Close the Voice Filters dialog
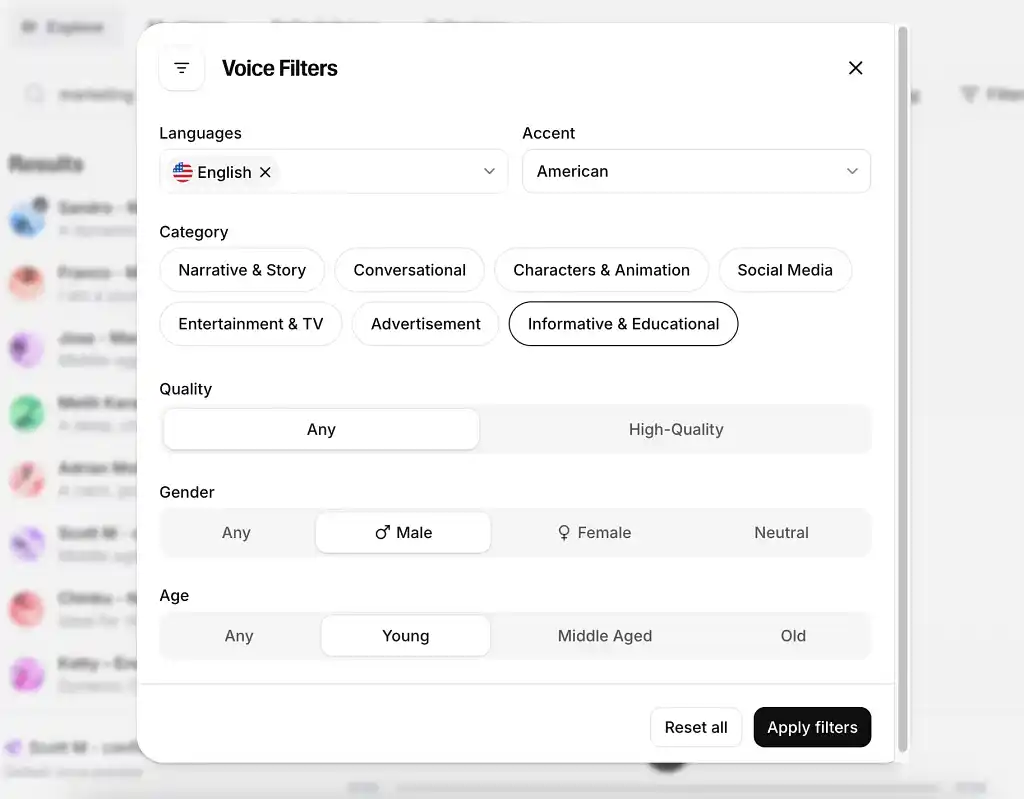 pyautogui.click(x=855, y=68)
